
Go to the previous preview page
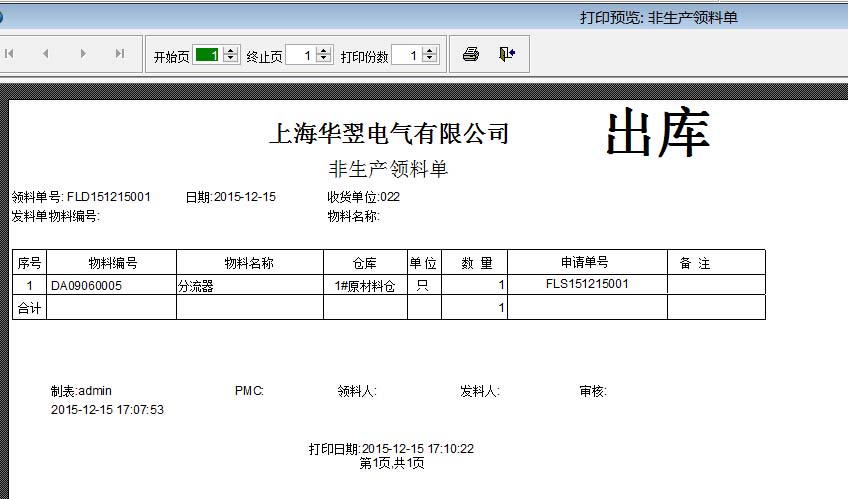[x=45, y=54]
